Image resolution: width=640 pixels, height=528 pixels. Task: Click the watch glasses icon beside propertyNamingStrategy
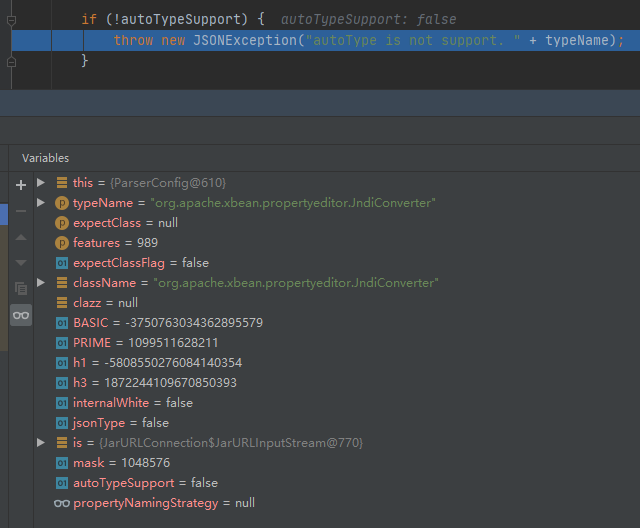(61, 503)
